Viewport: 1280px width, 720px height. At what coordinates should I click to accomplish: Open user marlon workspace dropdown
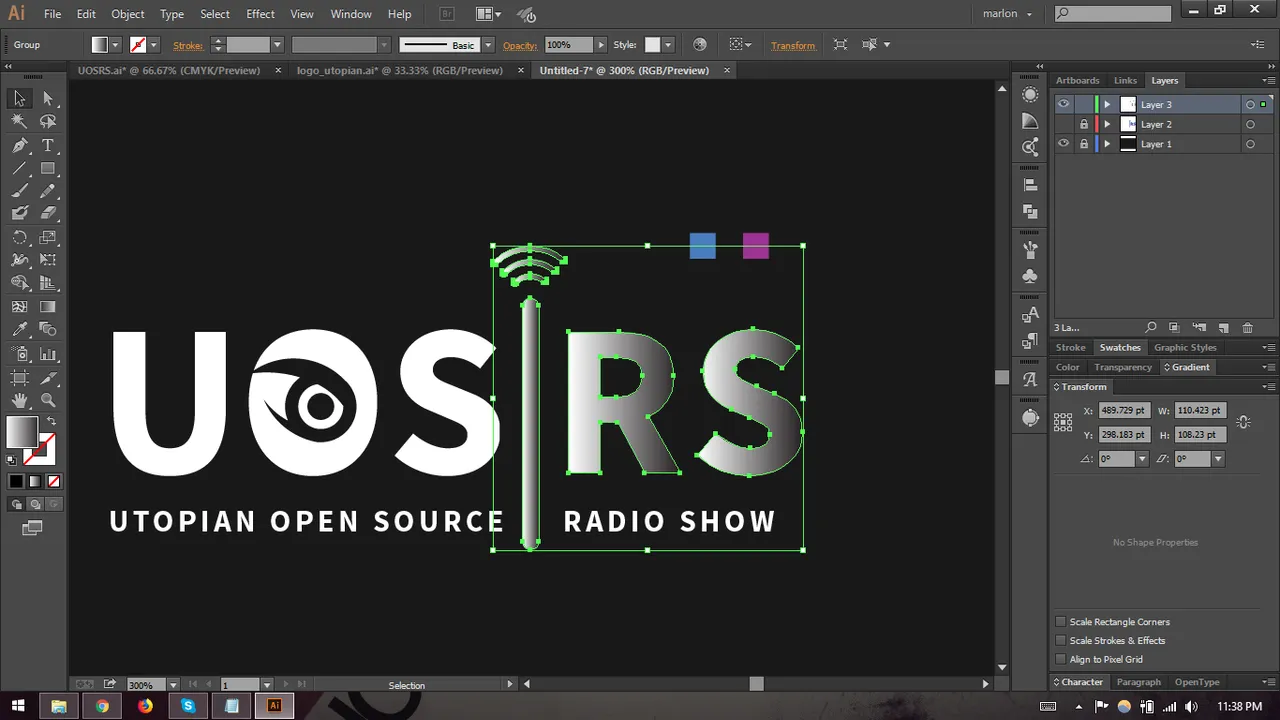tap(1007, 14)
